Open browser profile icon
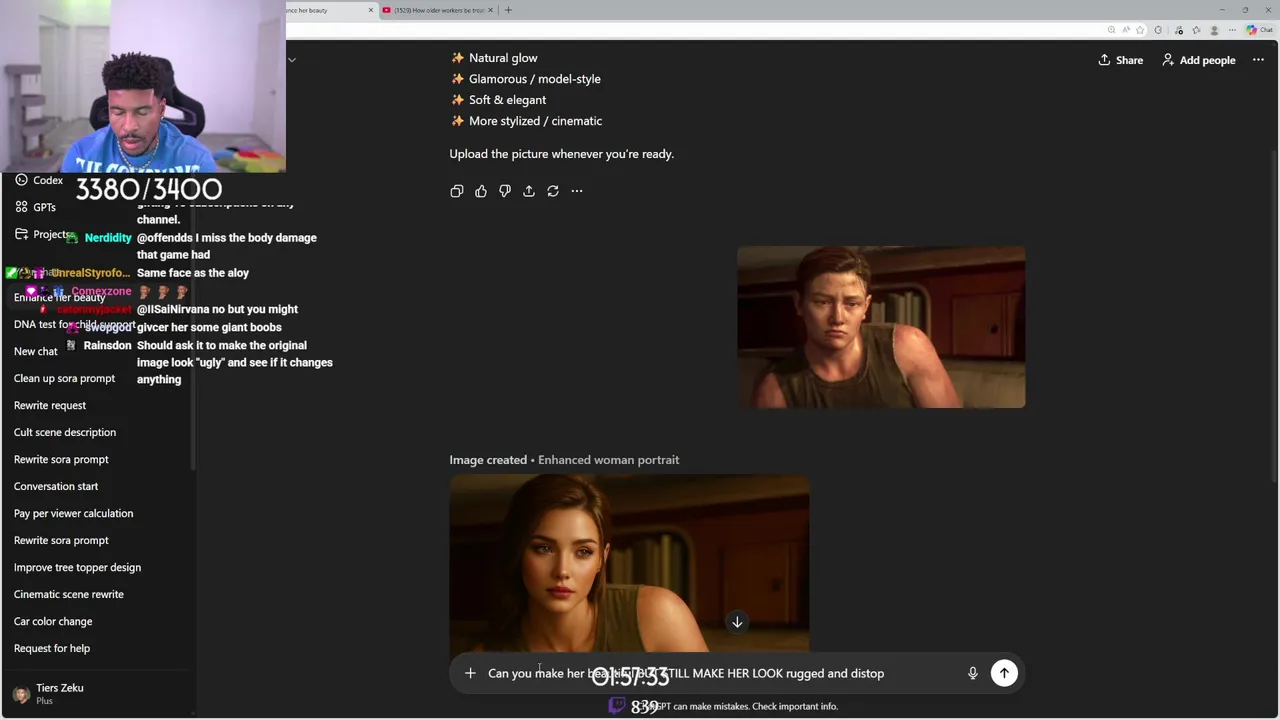The width and height of the screenshot is (1280, 720). click(1215, 30)
